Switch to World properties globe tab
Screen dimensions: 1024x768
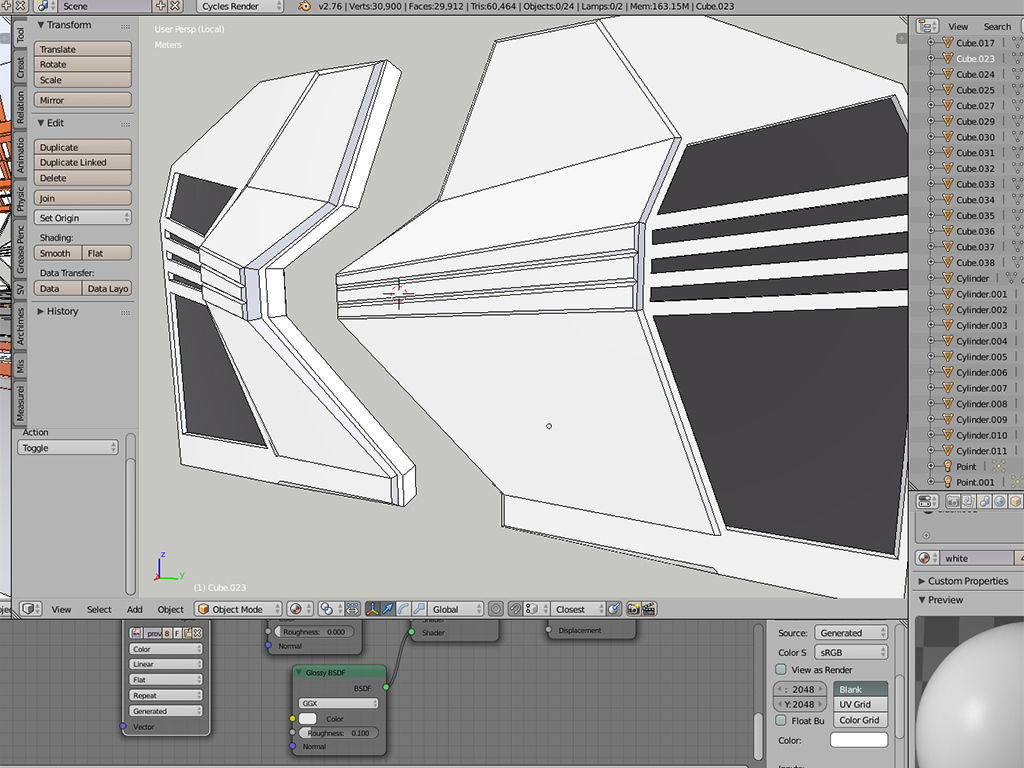click(1000, 501)
